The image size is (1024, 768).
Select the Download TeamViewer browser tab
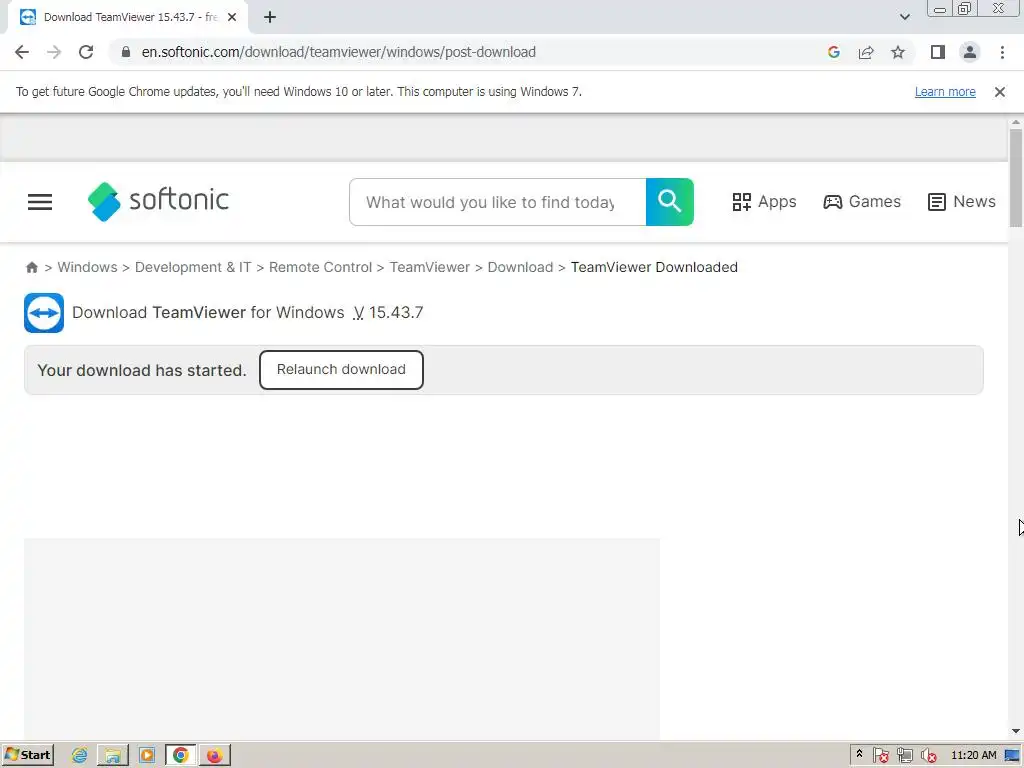pos(128,18)
